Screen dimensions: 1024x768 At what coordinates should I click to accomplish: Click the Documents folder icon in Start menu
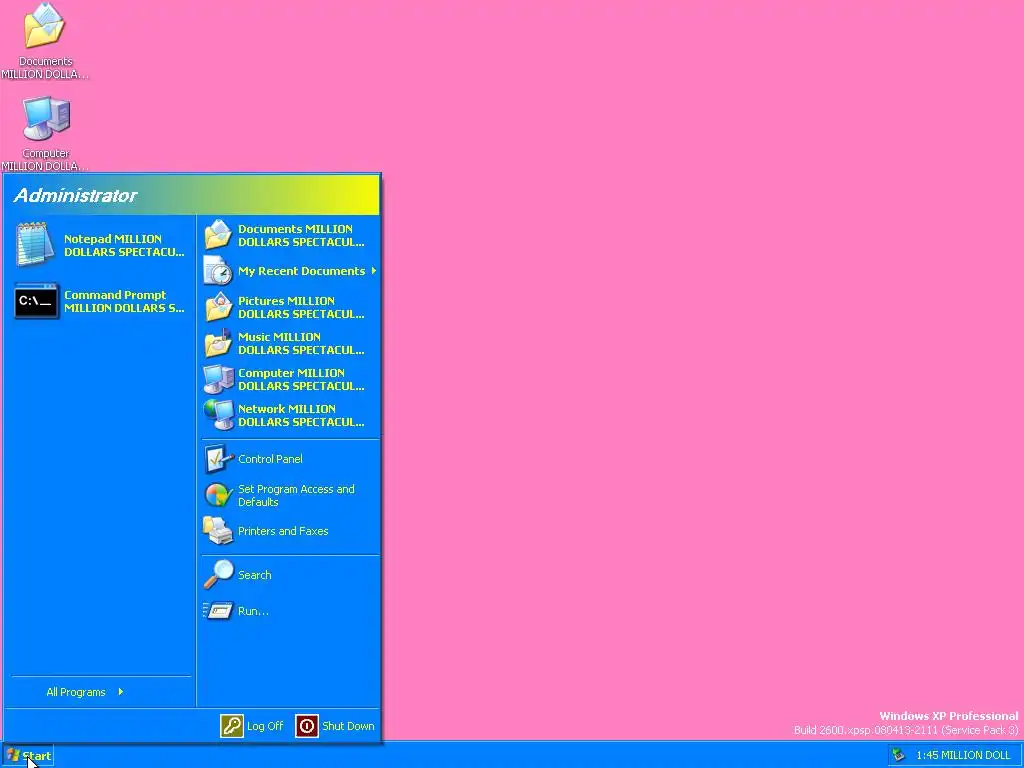click(217, 235)
